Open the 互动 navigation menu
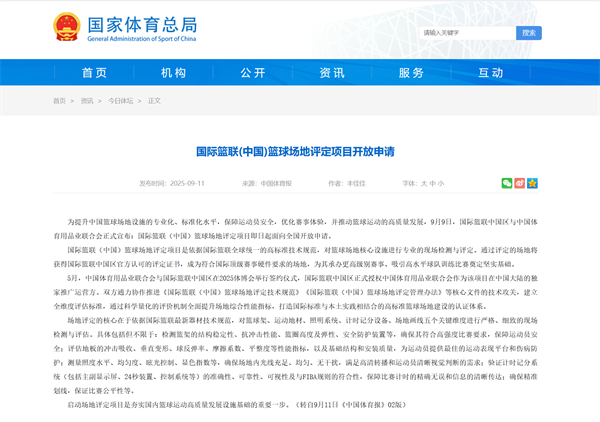 point(490,73)
